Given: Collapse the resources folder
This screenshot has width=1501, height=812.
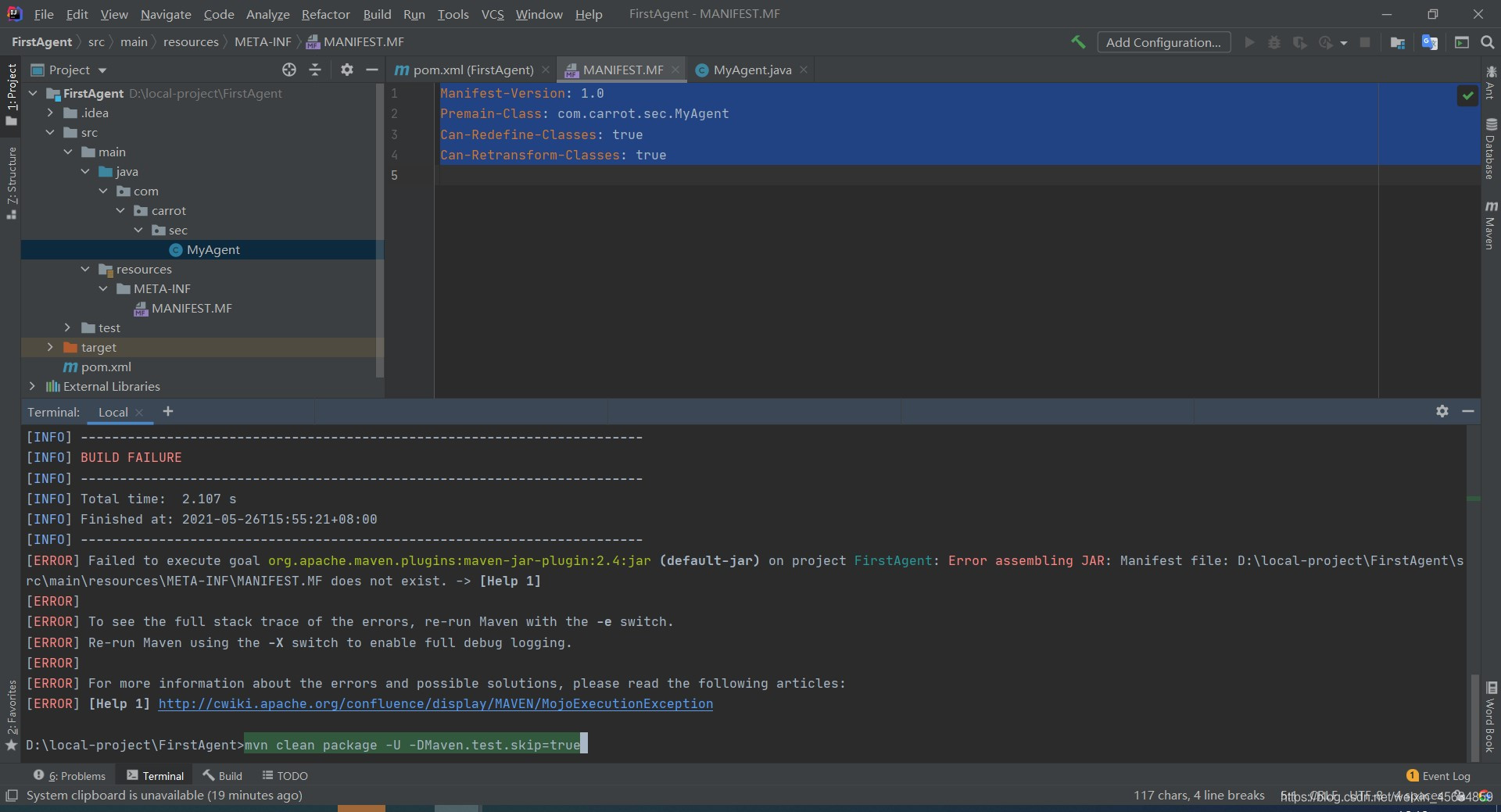Looking at the screenshot, I should [85, 269].
